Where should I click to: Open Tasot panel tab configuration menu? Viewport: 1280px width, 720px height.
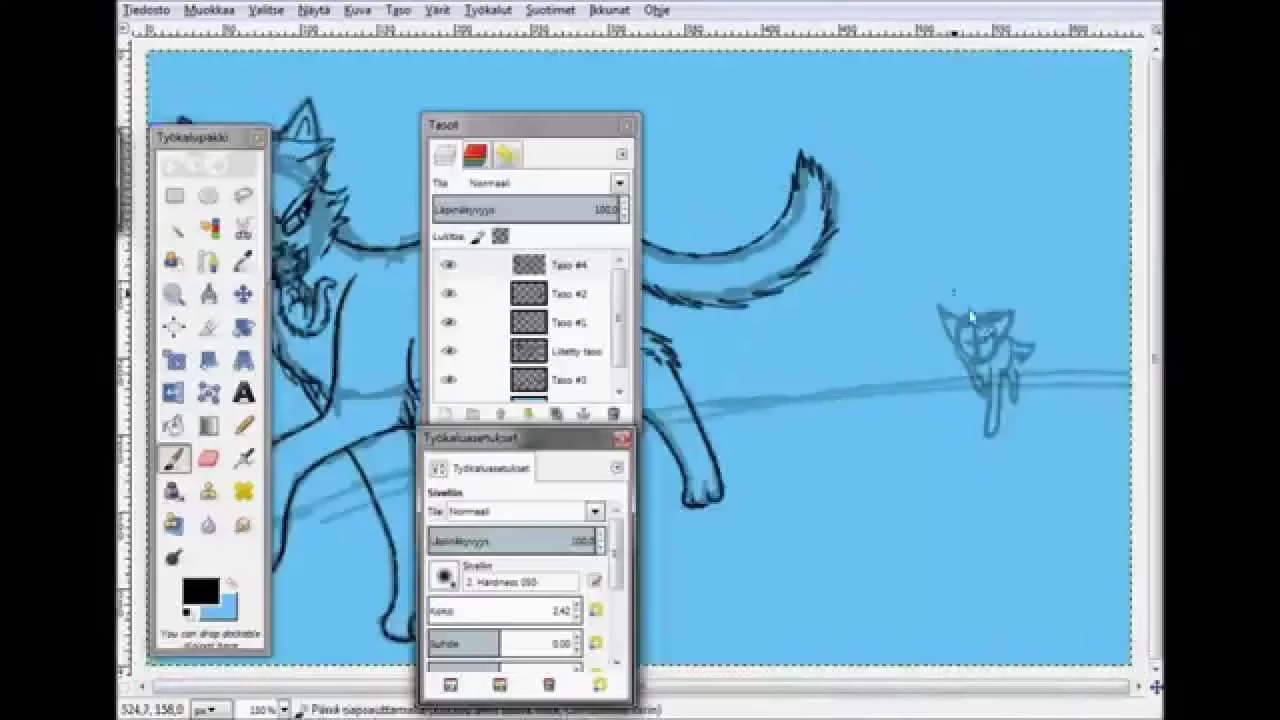(x=622, y=154)
